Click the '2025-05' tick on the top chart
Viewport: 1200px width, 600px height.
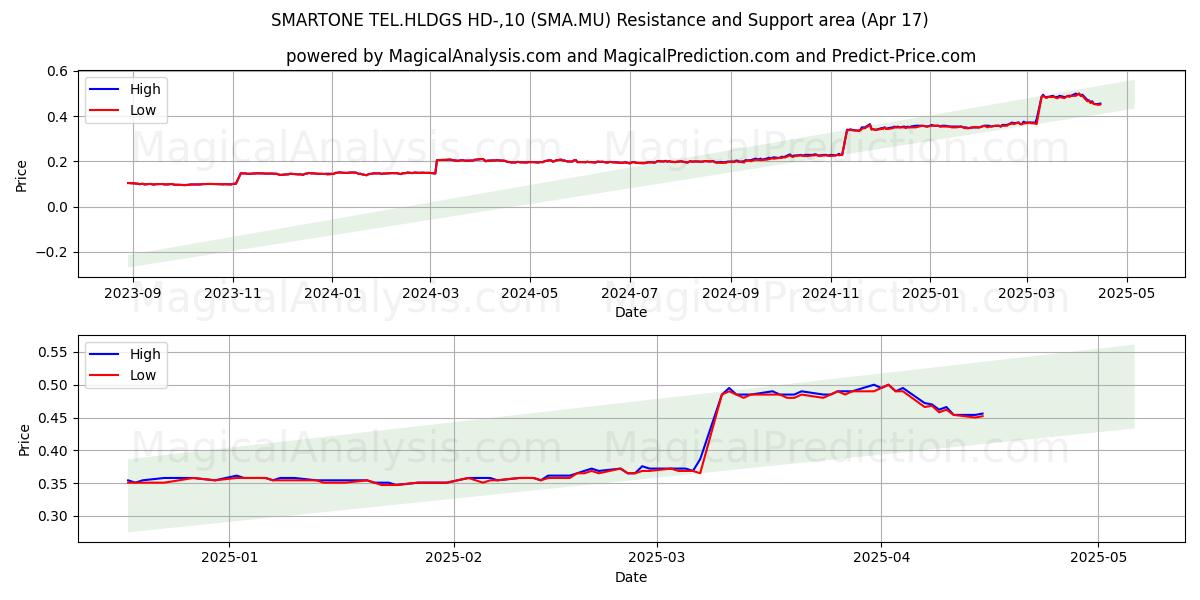(1127, 293)
